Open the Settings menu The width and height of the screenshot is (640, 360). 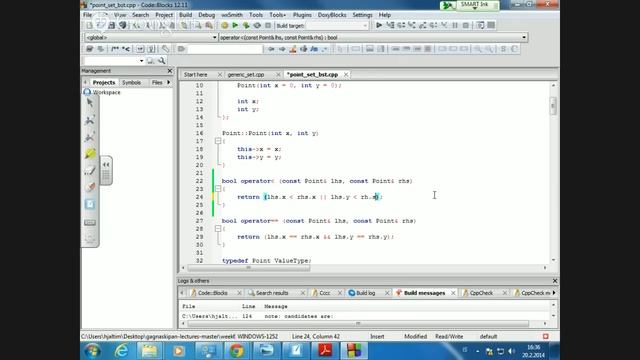coord(362,15)
